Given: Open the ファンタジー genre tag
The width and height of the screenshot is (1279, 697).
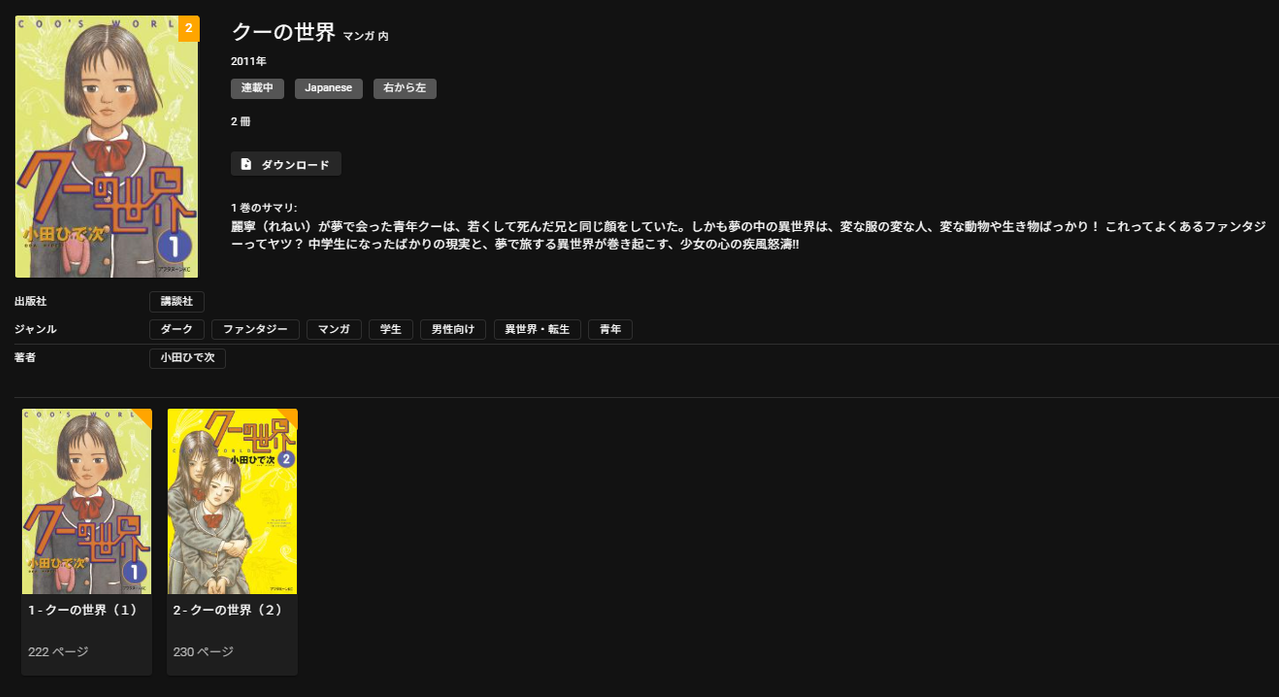Looking at the screenshot, I should (x=255, y=329).
